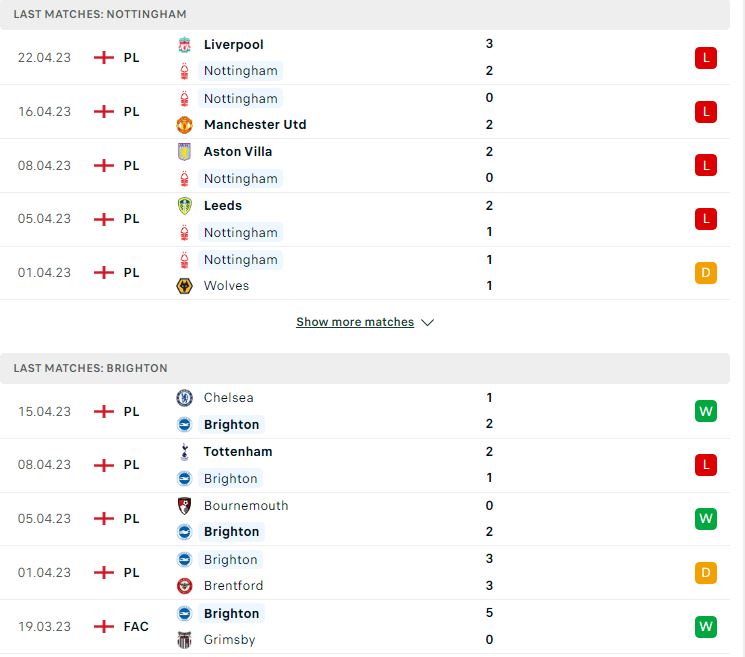Click England flag on the 16.04.23 match
The width and height of the screenshot is (745, 657).
[x=104, y=112]
